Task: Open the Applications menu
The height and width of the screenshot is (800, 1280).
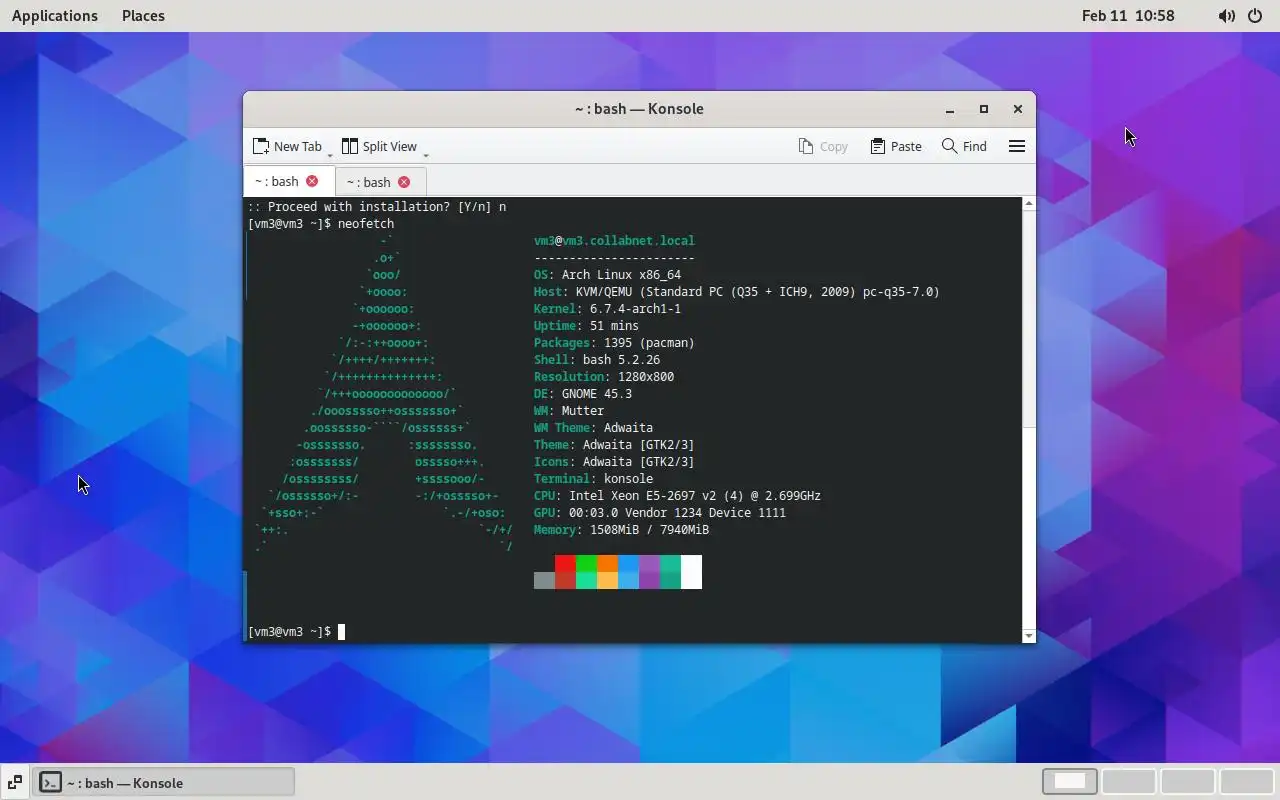Action: 55,16
